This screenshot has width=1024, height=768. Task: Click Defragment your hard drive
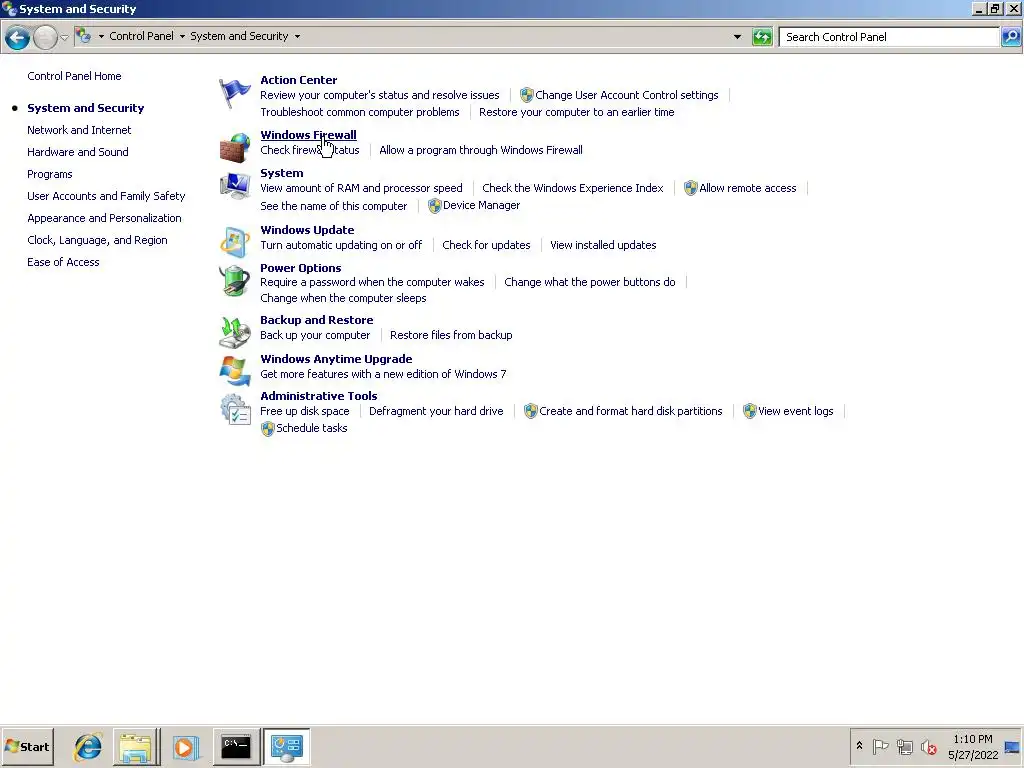pos(436,411)
